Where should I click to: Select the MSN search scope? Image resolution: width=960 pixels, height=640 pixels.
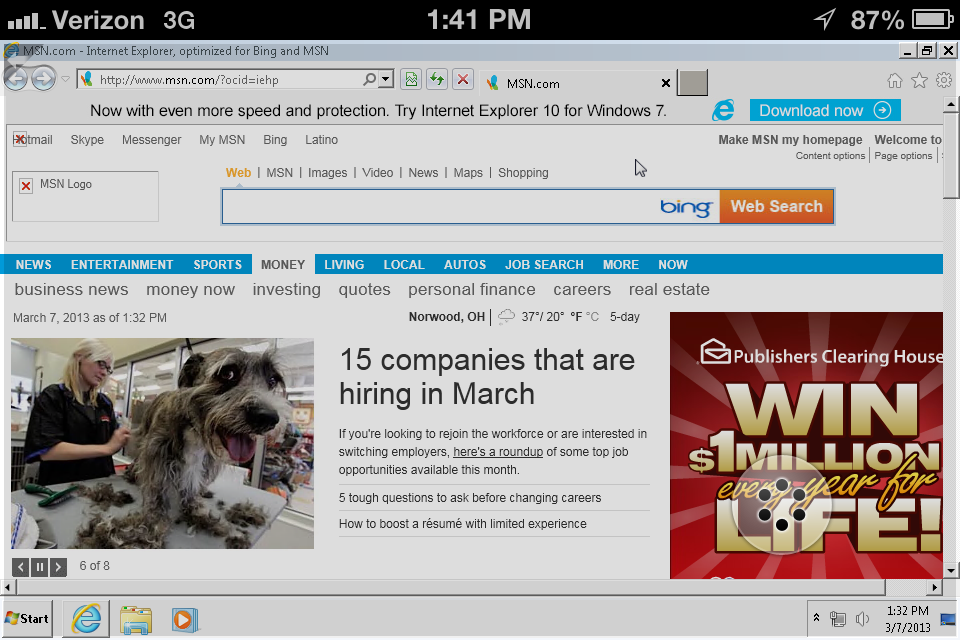pos(279,173)
